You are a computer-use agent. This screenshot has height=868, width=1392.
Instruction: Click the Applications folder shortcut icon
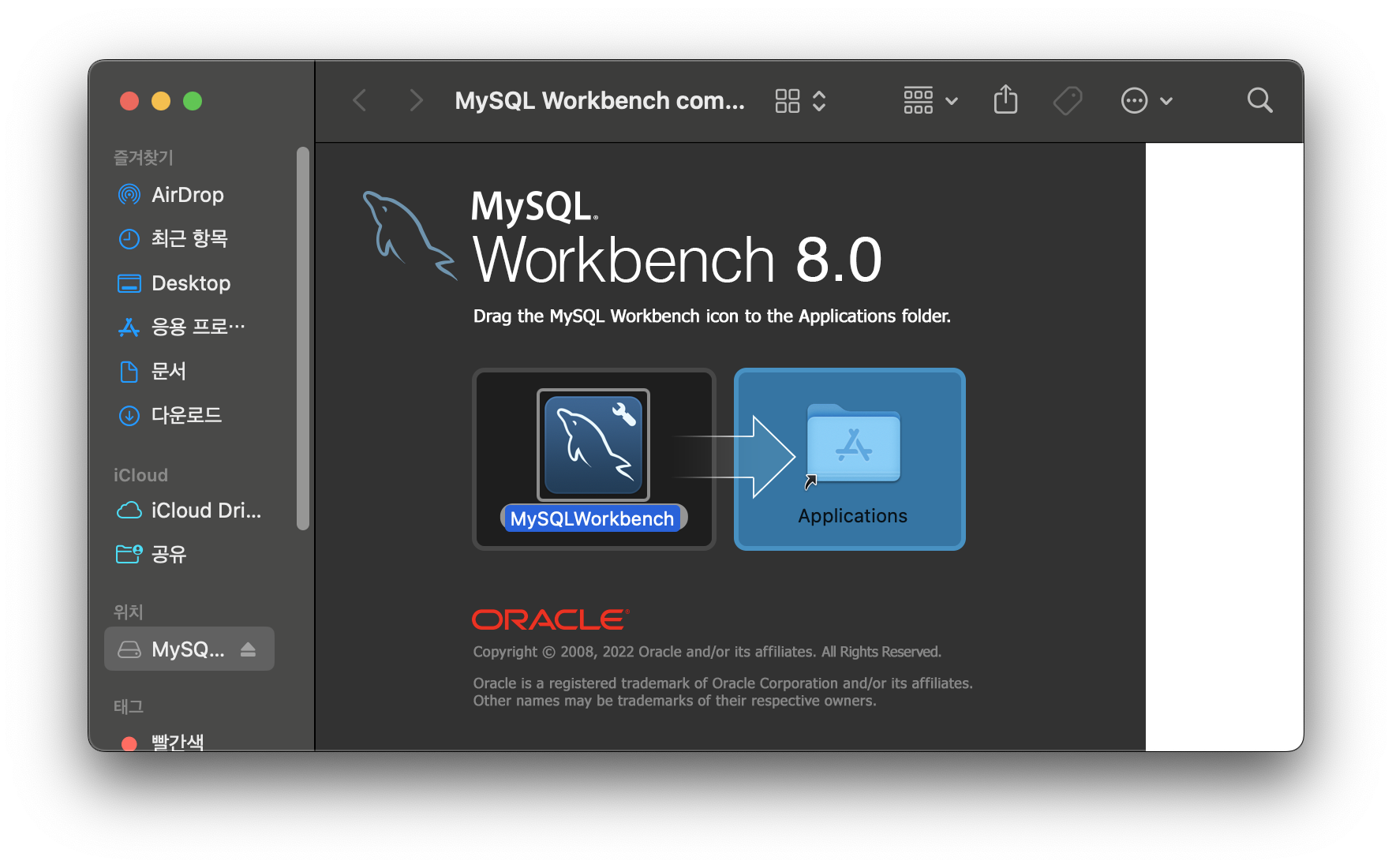tap(853, 445)
